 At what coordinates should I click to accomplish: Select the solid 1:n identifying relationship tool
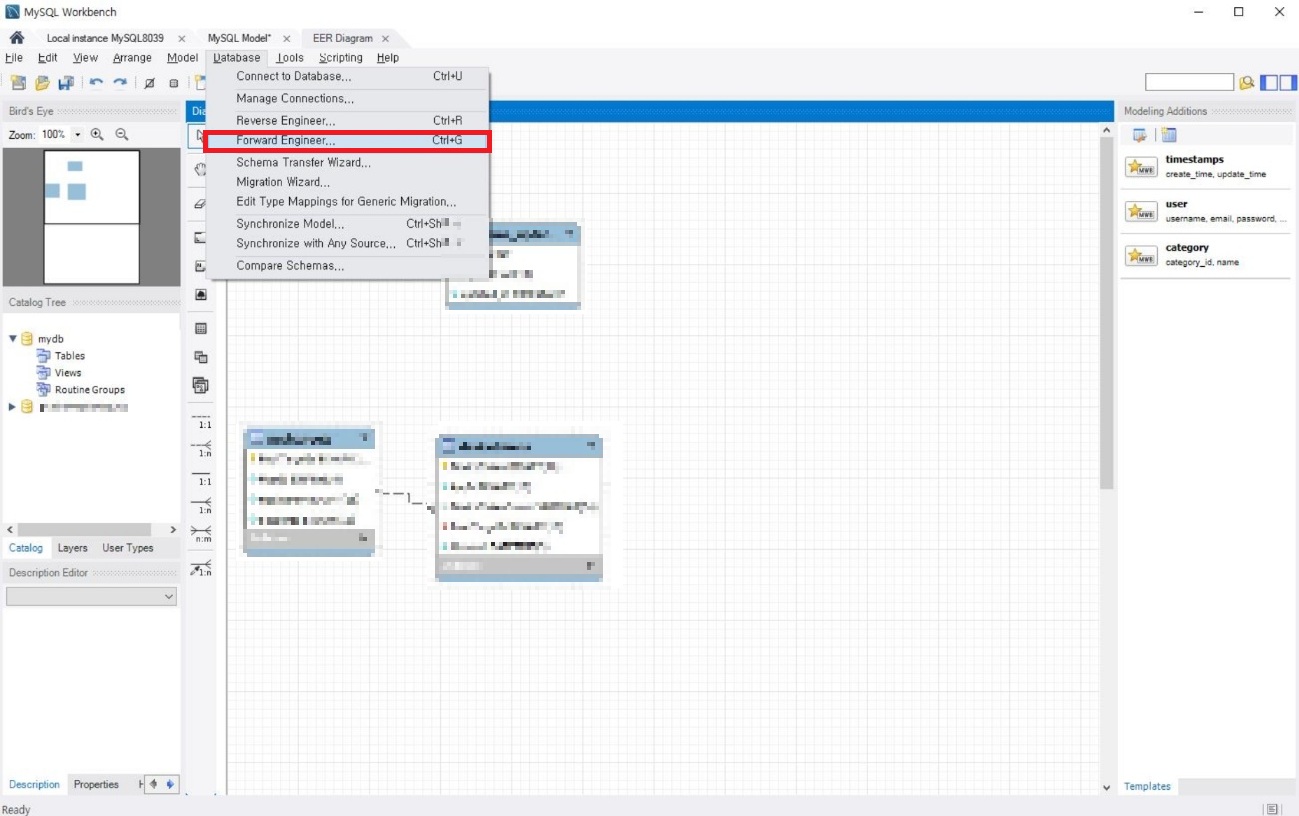(x=201, y=505)
